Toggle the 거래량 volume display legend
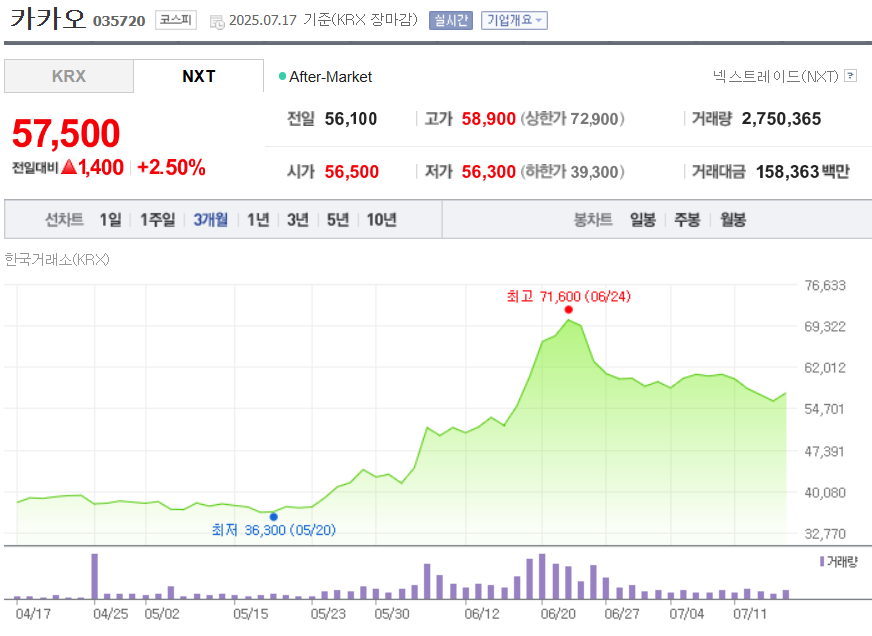The image size is (872, 636). click(x=839, y=563)
